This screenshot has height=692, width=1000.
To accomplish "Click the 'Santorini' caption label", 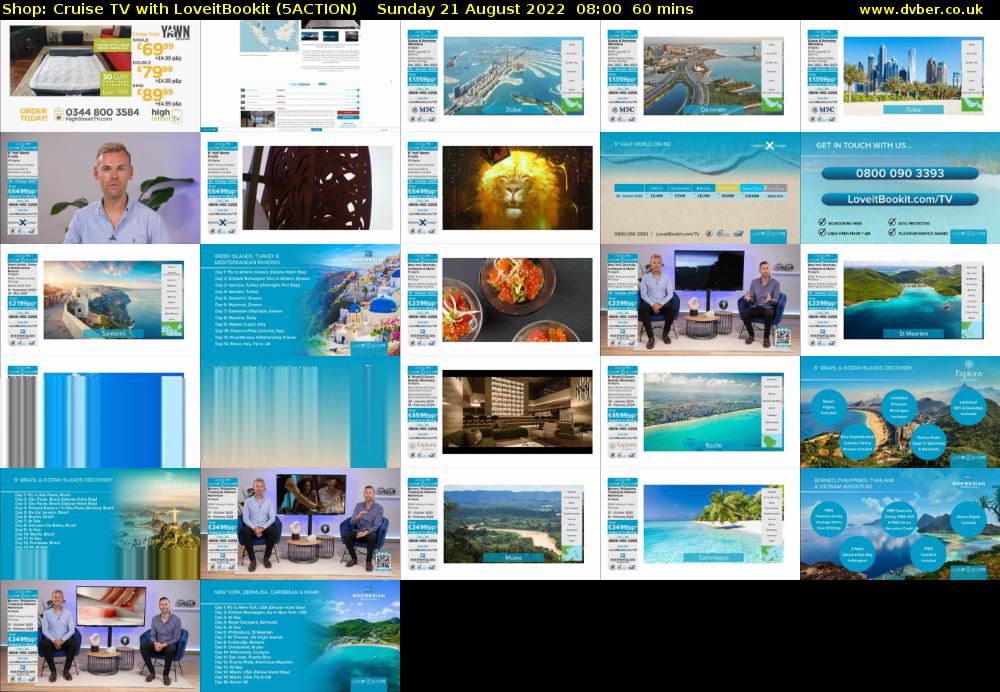I will [114, 334].
